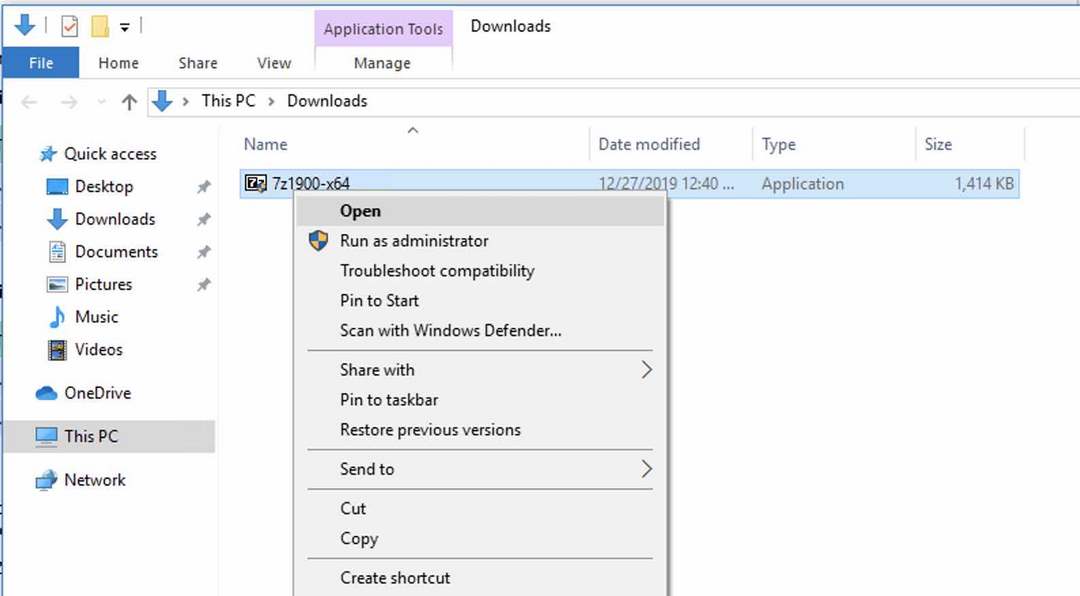This screenshot has height=596, width=1080.
Task: Go forward with the Forward arrow
Action: pyautogui.click(x=69, y=102)
